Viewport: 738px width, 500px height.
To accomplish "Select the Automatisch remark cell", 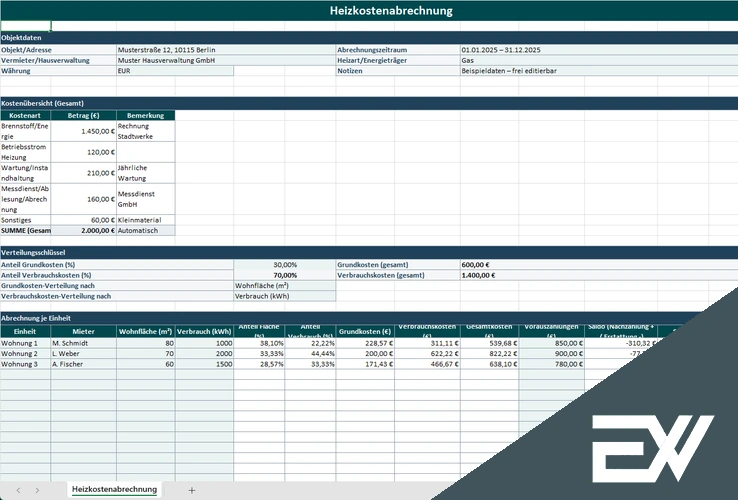I will (145, 230).
